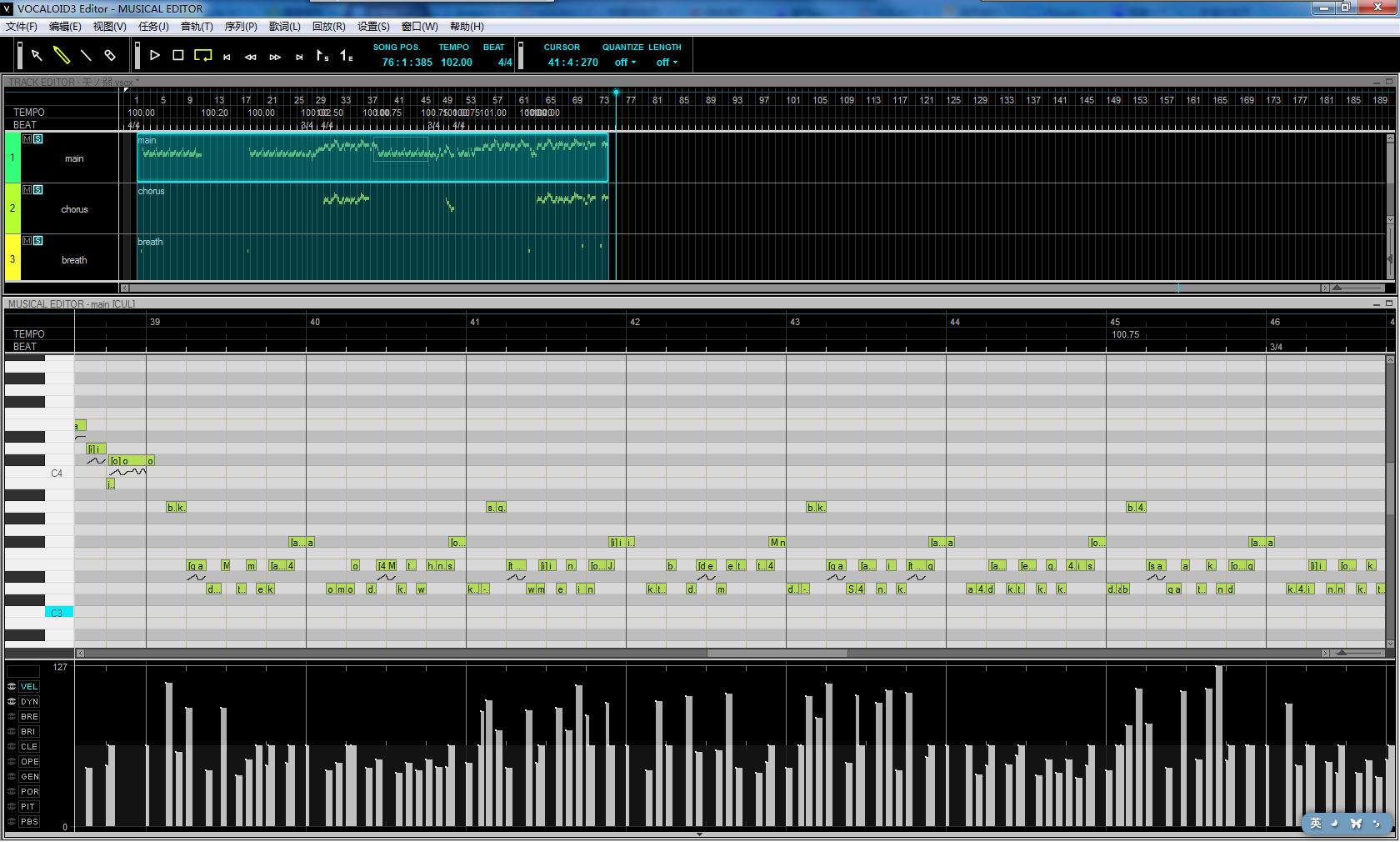Select the arrow pointer tool
The image size is (1400, 842).
click(37, 55)
